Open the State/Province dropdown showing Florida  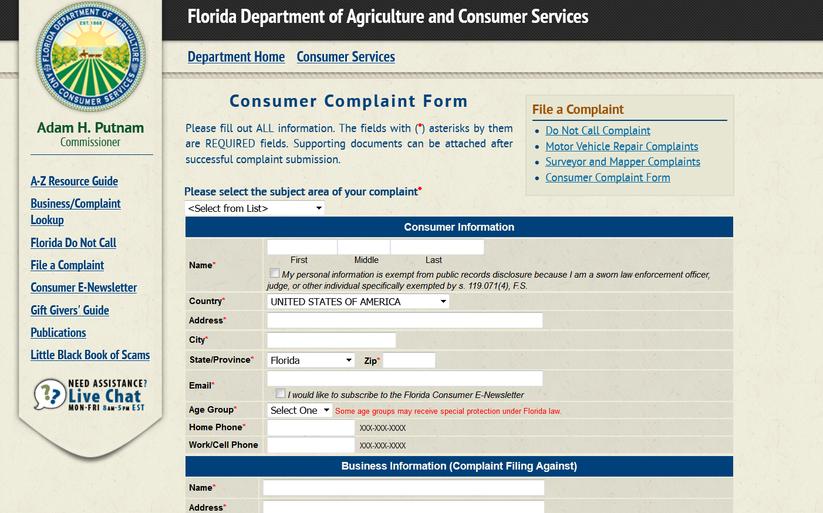pyautogui.click(x=311, y=360)
